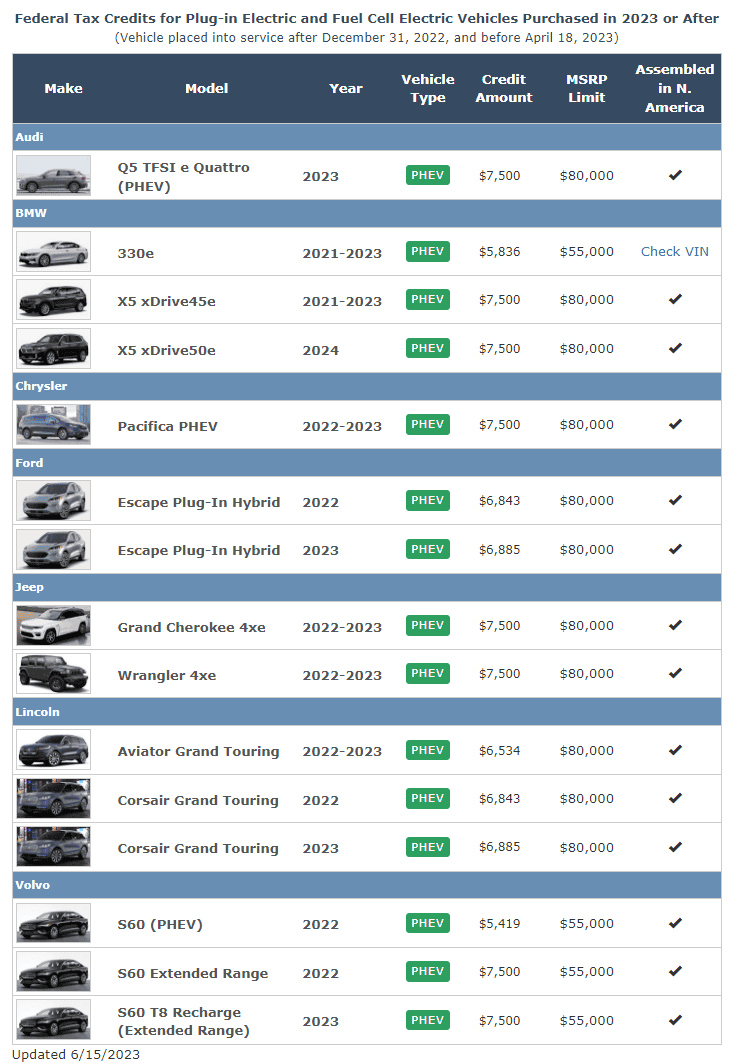Open the Check VIN link for BMW 330e
740x1064 pixels.
(x=674, y=252)
